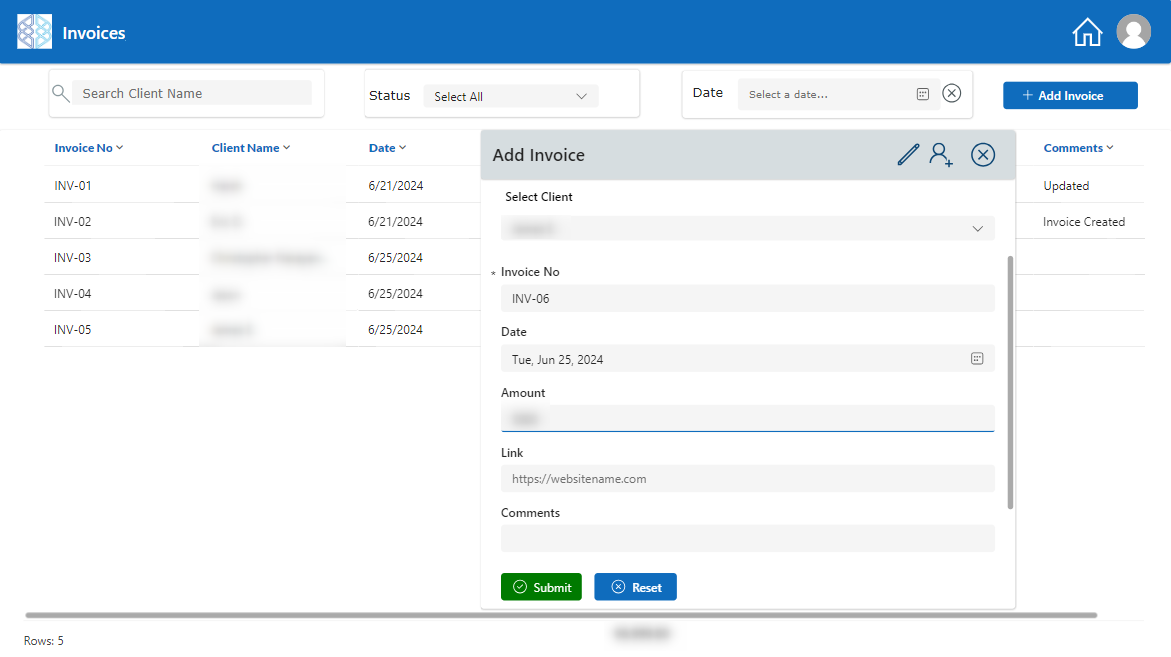
Task: Click the horizontal scrollbar at bottom
Action: pyautogui.click(x=560, y=615)
